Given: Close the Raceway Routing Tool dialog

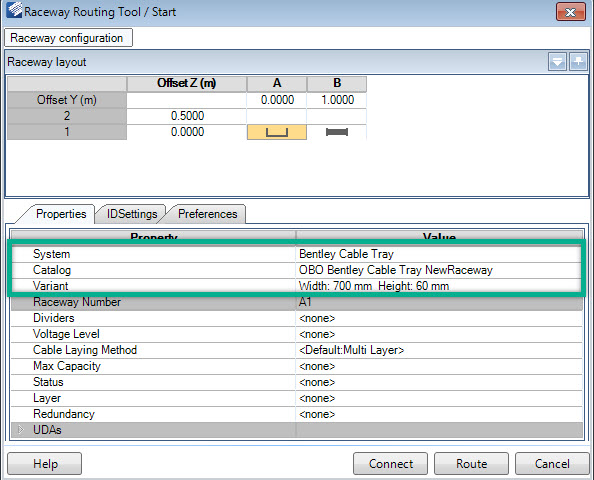Looking at the screenshot, I should (x=571, y=13).
